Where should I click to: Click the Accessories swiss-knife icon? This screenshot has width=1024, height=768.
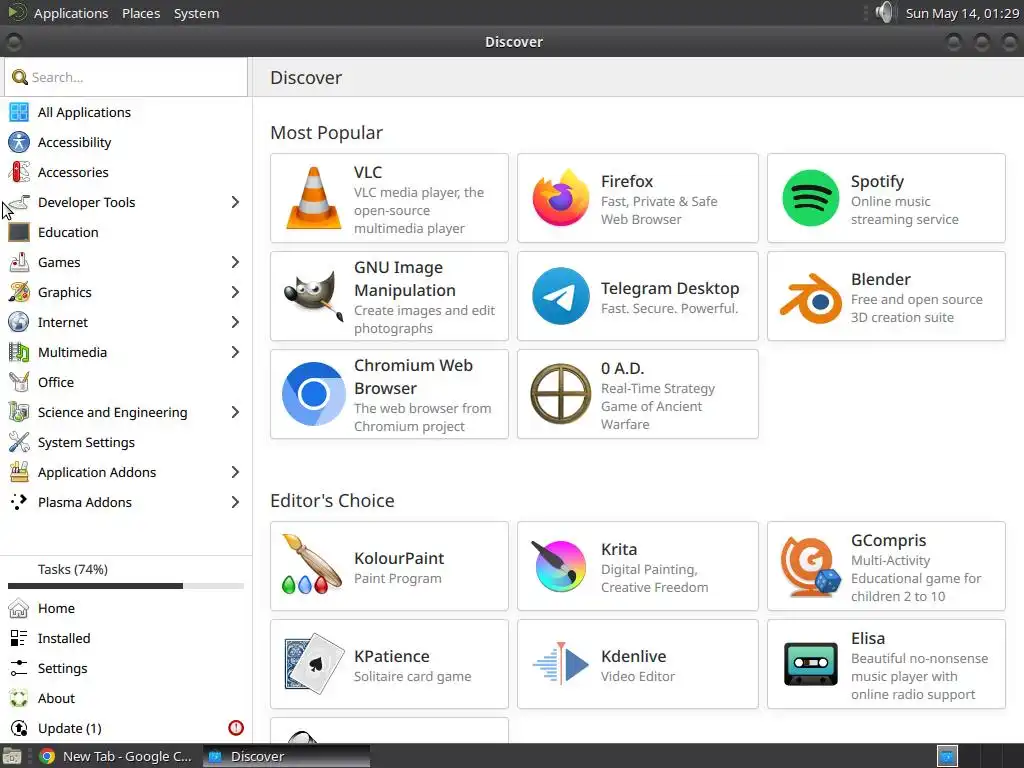point(19,172)
